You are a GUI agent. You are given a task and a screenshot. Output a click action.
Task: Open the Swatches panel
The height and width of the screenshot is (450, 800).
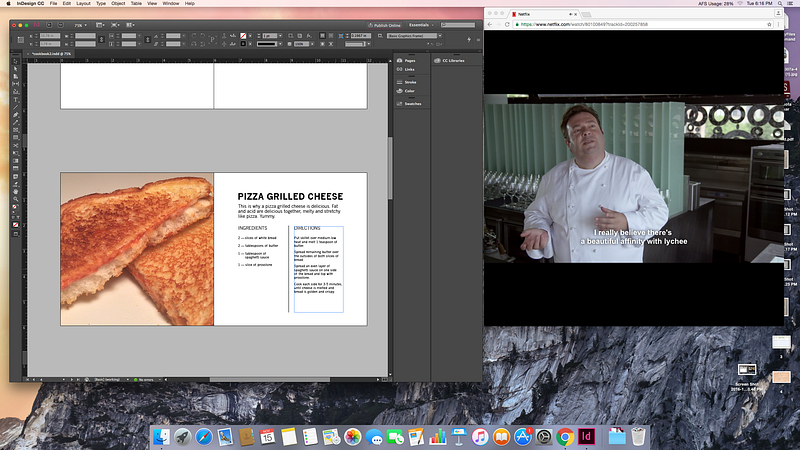[x=412, y=103]
